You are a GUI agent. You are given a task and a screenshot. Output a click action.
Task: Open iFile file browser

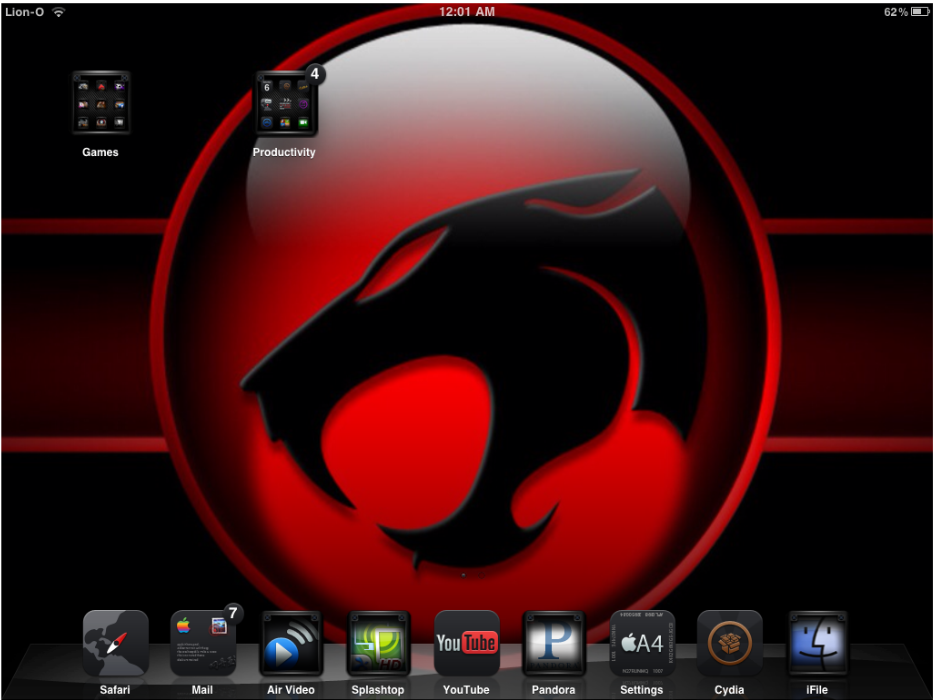click(817, 643)
